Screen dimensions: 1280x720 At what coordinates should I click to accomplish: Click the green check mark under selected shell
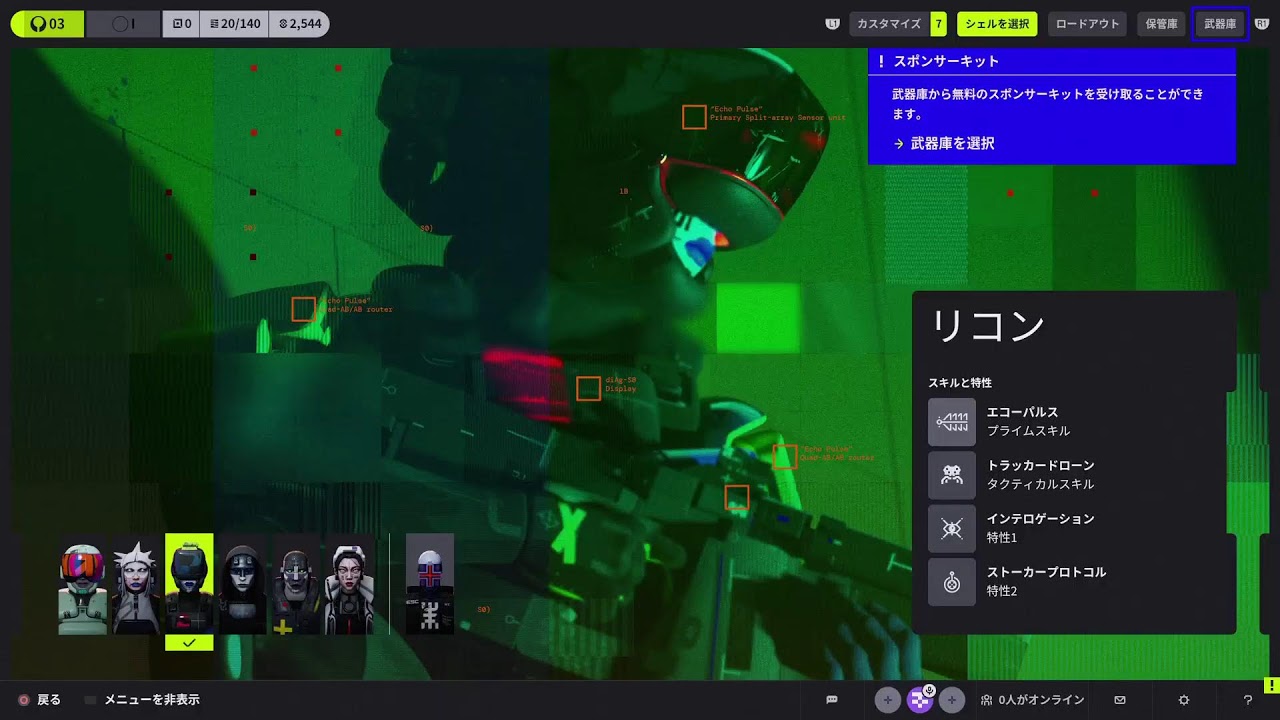point(189,643)
